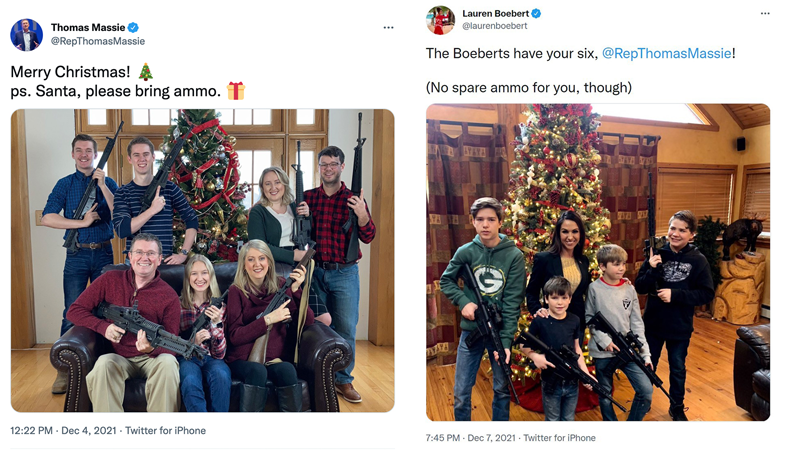Screen dimensions: 800x450
Task: Open more options on Lauren Boebert's tweet
Action: point(765,14)
